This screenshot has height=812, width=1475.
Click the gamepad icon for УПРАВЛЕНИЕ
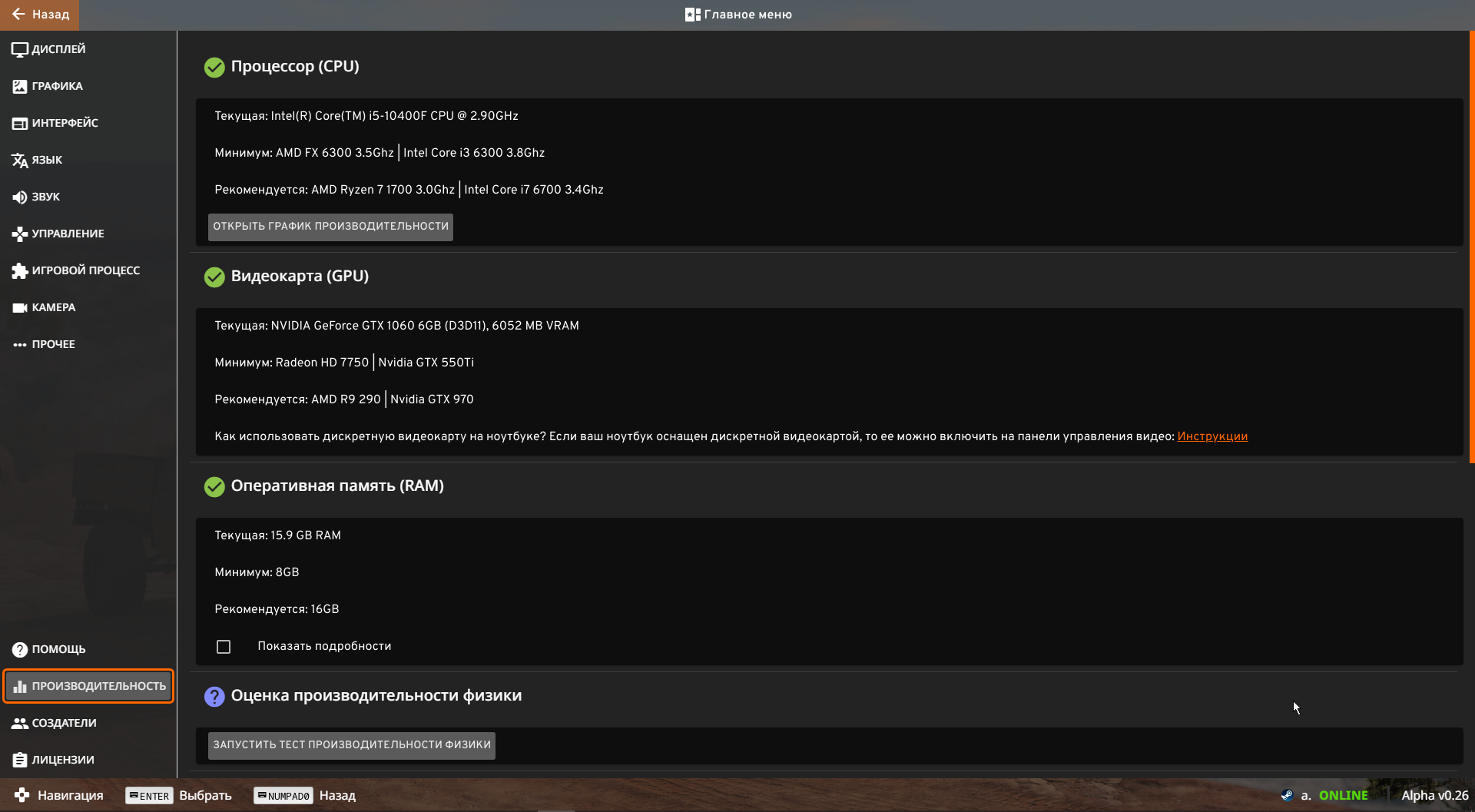tap(20, 234)
